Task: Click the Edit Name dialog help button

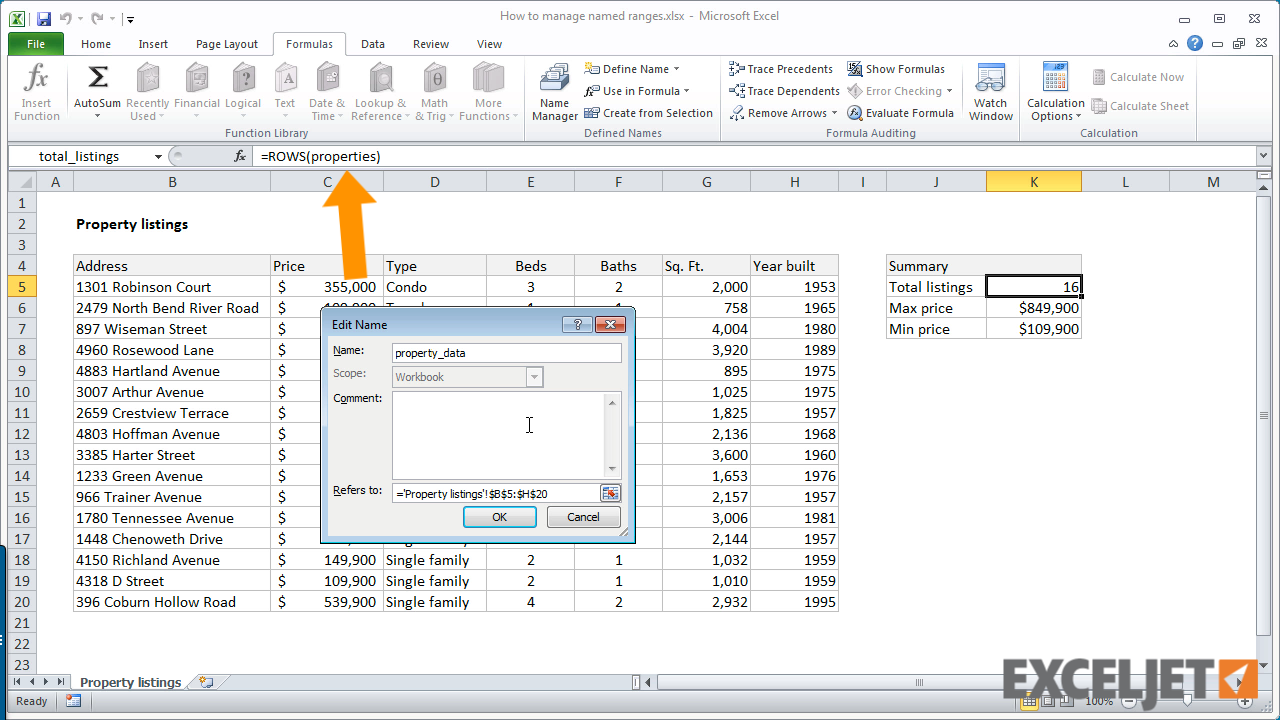Action: 577,324
